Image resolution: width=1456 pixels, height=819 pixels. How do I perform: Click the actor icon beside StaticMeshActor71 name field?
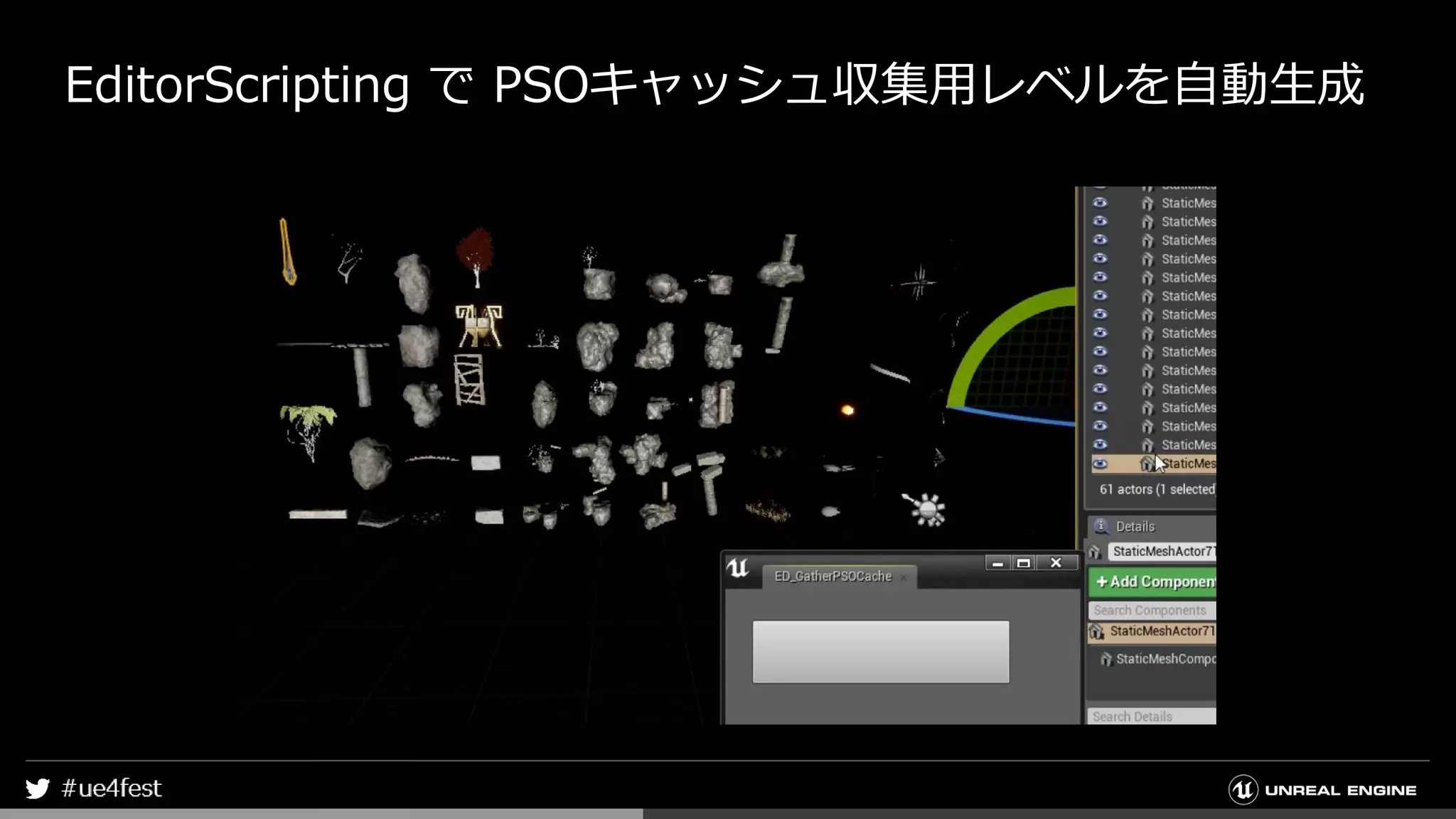[1096, 552]
